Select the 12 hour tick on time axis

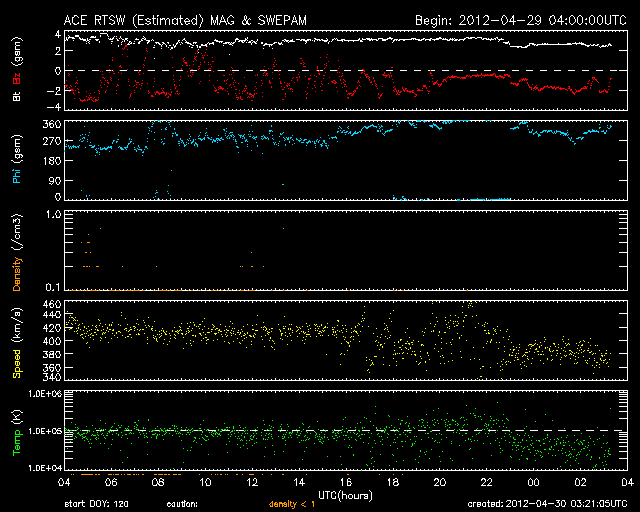tap(252, 482)
